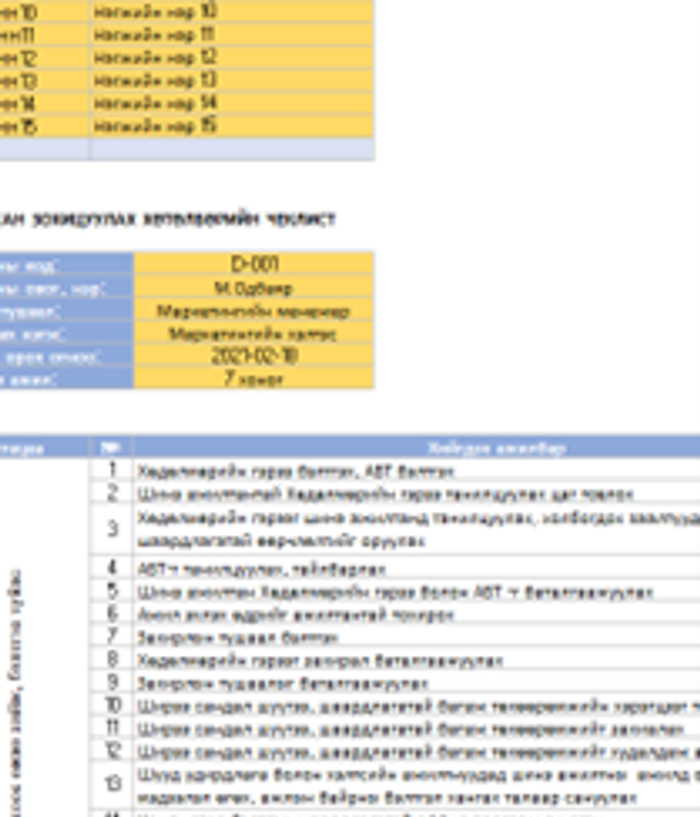Click row number 10 in checklist table
Screen dimensions: 700x817
[x=112, y=706]
